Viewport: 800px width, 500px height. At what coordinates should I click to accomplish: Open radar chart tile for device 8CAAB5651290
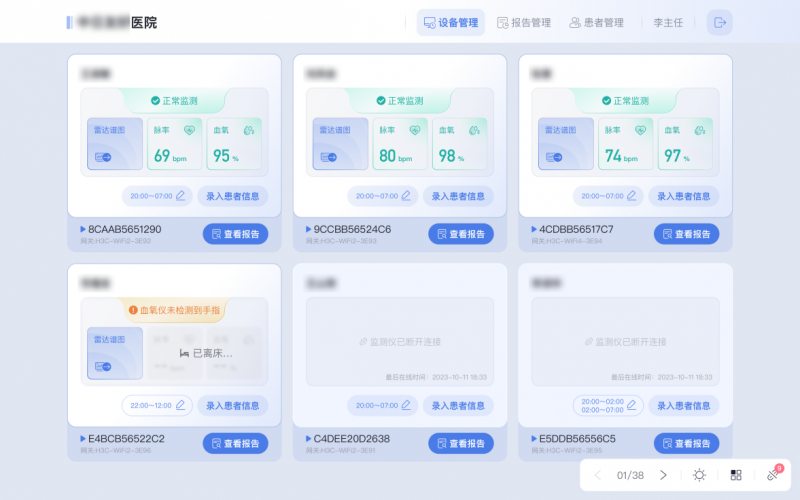tap(115, 144)
